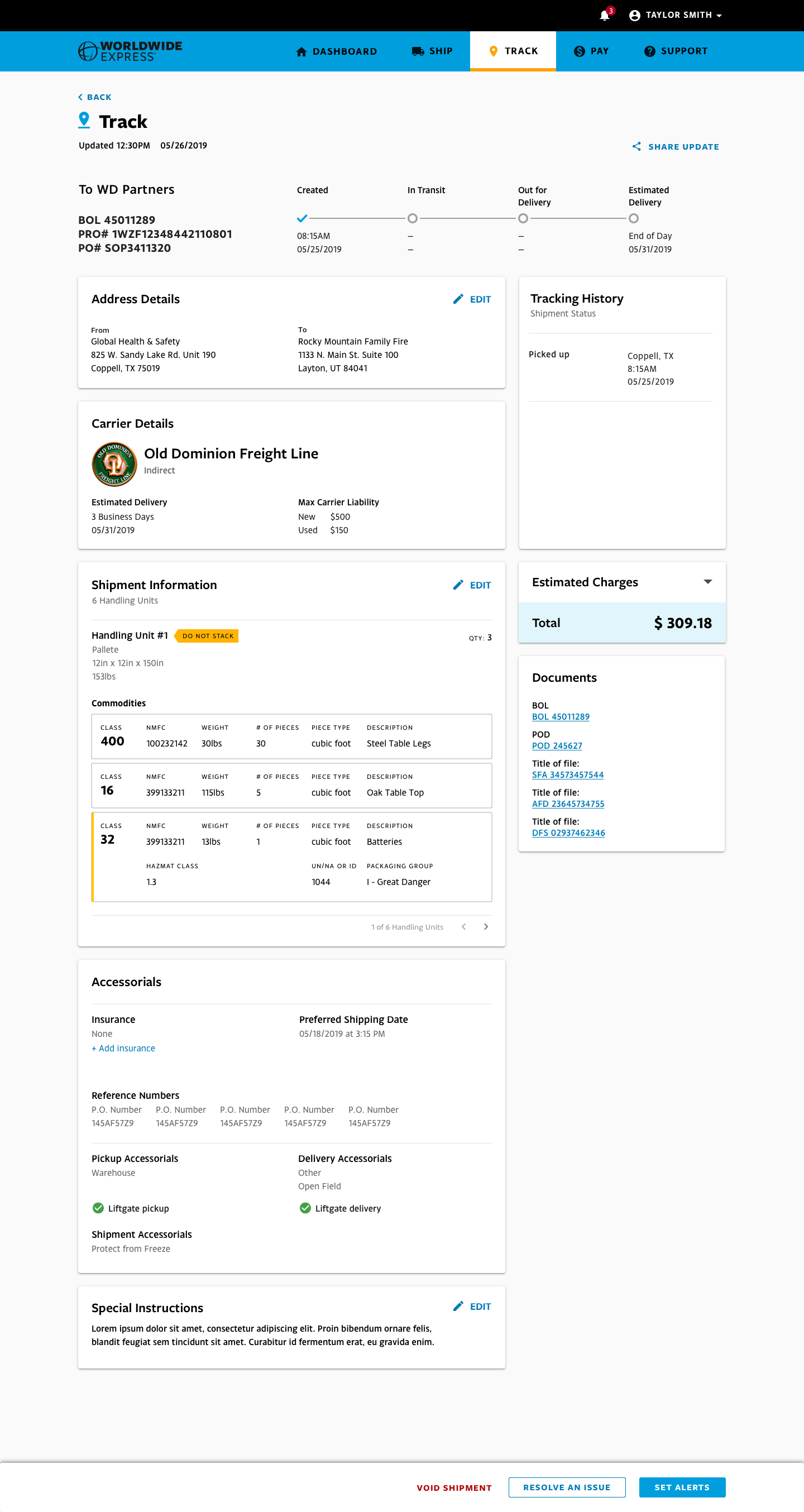Expand the Estimated Charges dropdown arrow

pos(708,582)
